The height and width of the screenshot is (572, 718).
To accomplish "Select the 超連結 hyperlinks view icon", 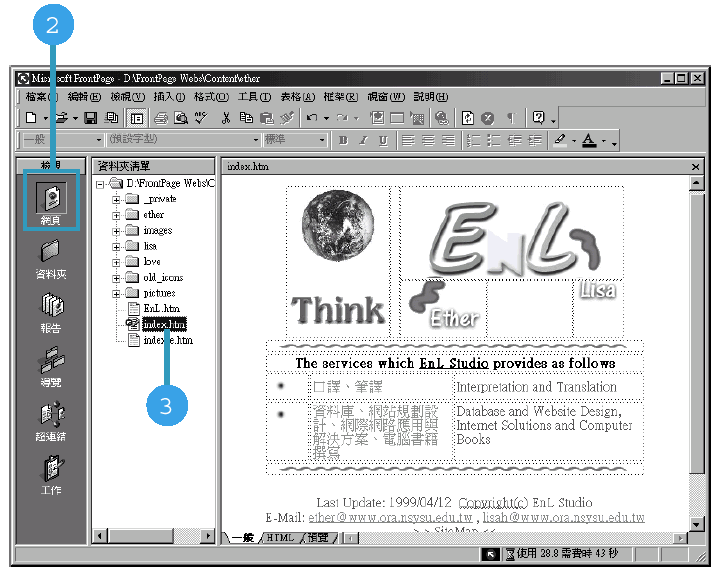I will point(51,421).
